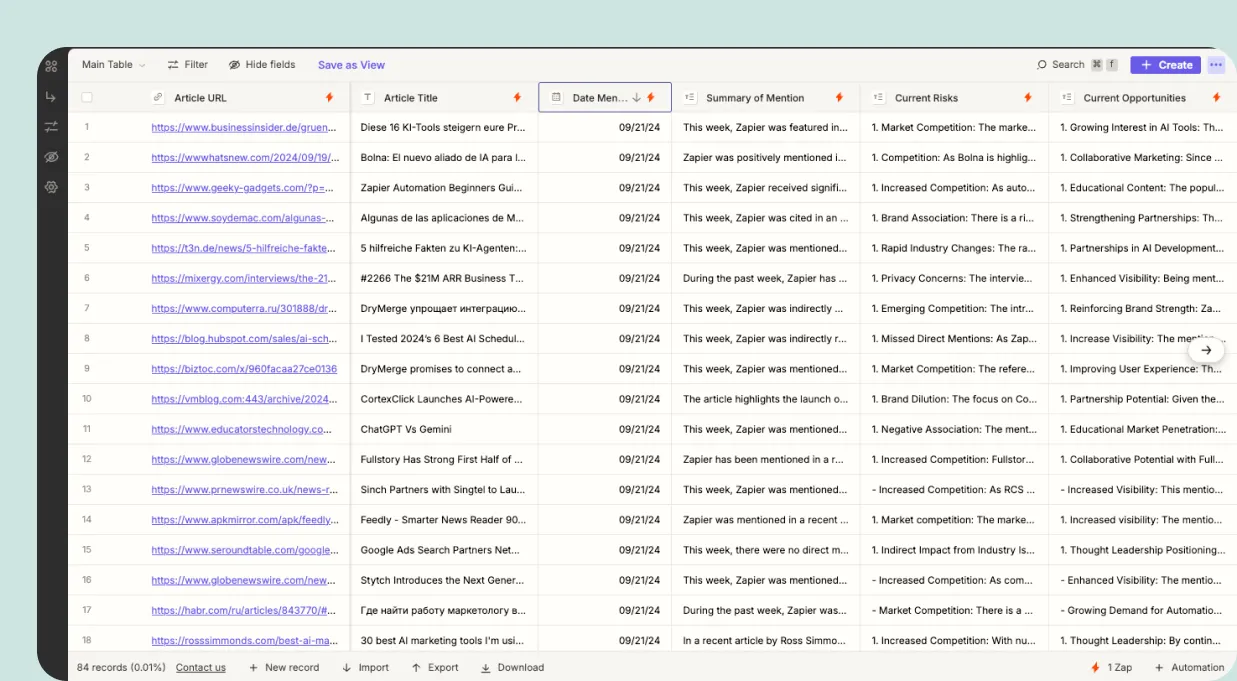The image size is (1237, 681).
Task: Click the lightning bolt on the Article URL column
Action: pyautogui.click(x=328, y=97)
